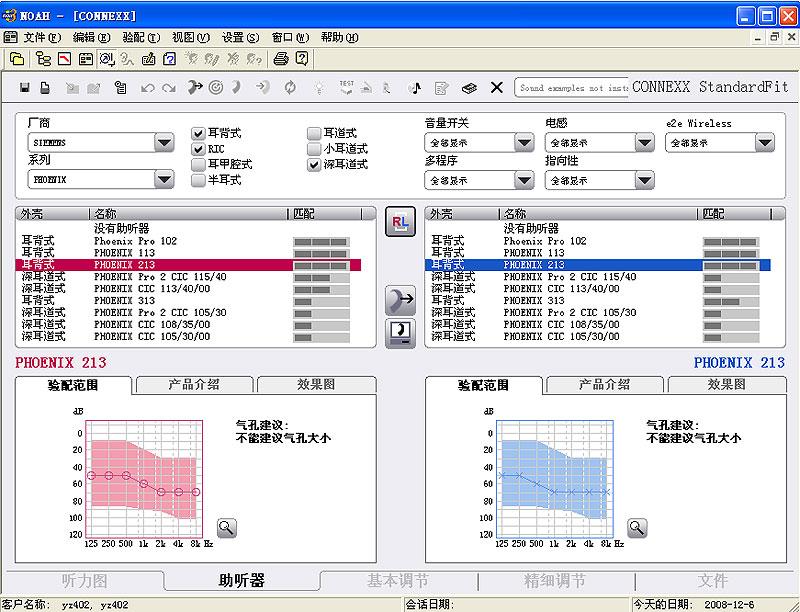800x612 pixels.
Task: Check the 耳甲腔式 checkbox
Action: (198, 165)
